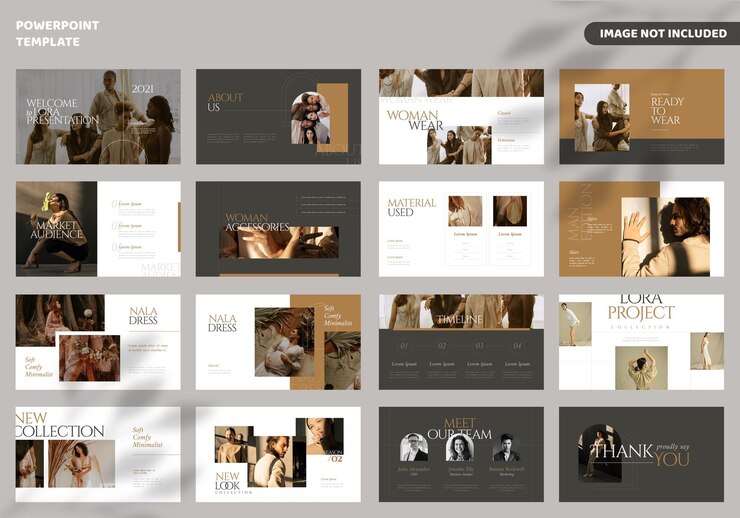Click the 'POWERPOINT TEMPLATE' heading text

point(58,33)
